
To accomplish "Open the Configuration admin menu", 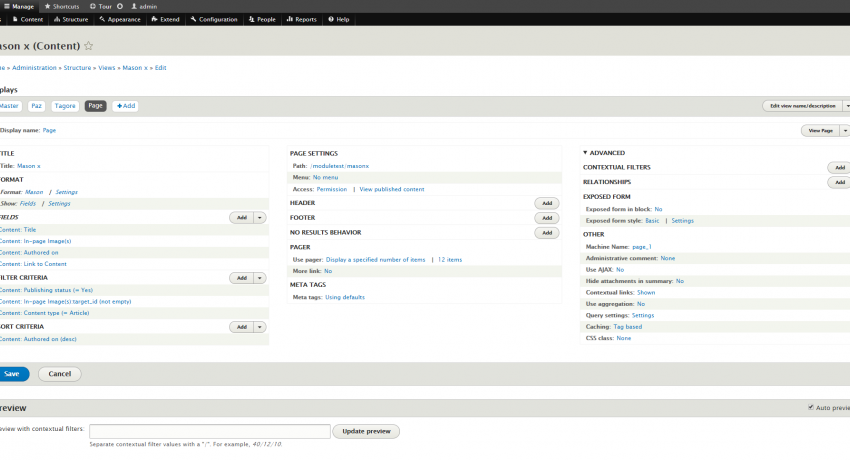I will click(x=214, y=20).
